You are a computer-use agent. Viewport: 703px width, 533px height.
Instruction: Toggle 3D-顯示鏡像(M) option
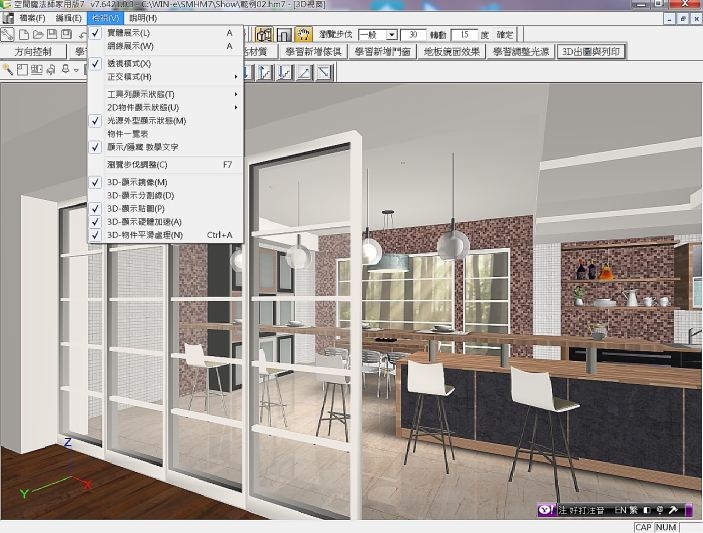click(x=166, y=182)
